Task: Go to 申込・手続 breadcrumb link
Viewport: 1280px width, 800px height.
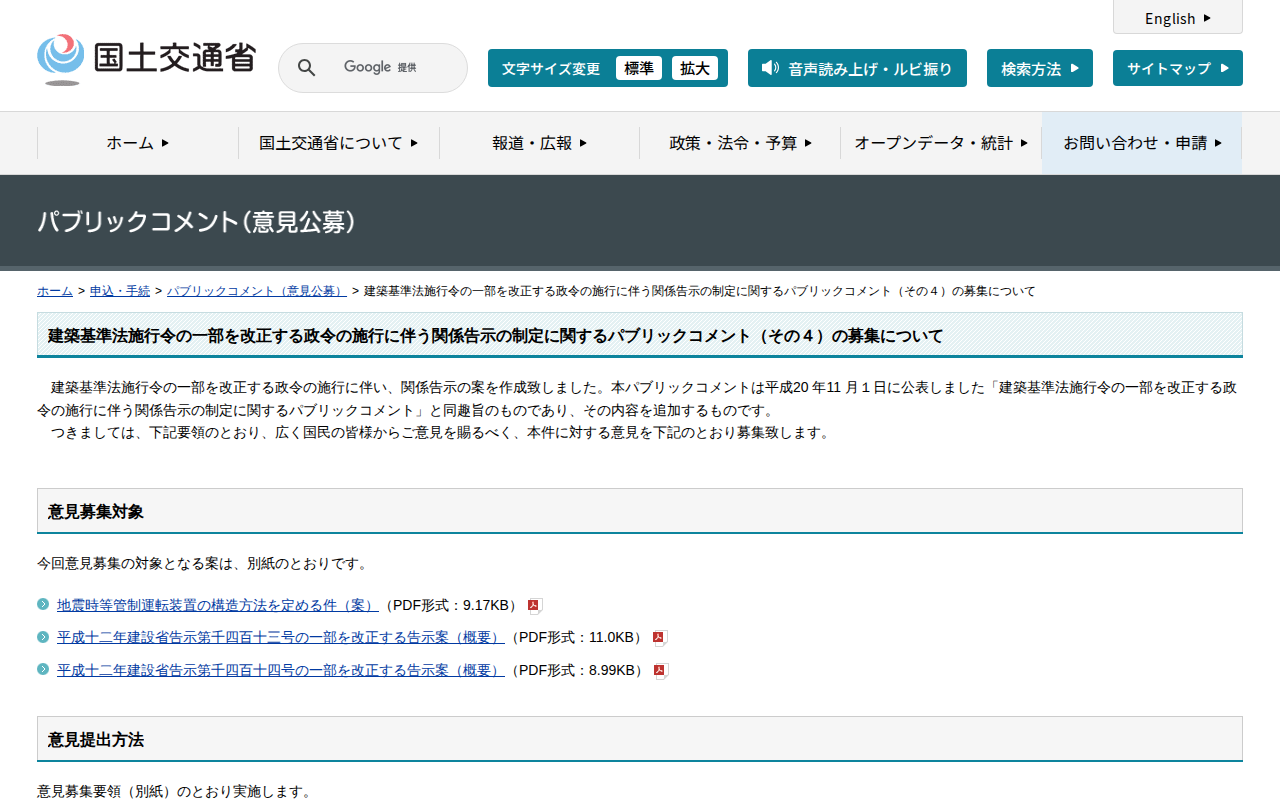Action: 120,291
